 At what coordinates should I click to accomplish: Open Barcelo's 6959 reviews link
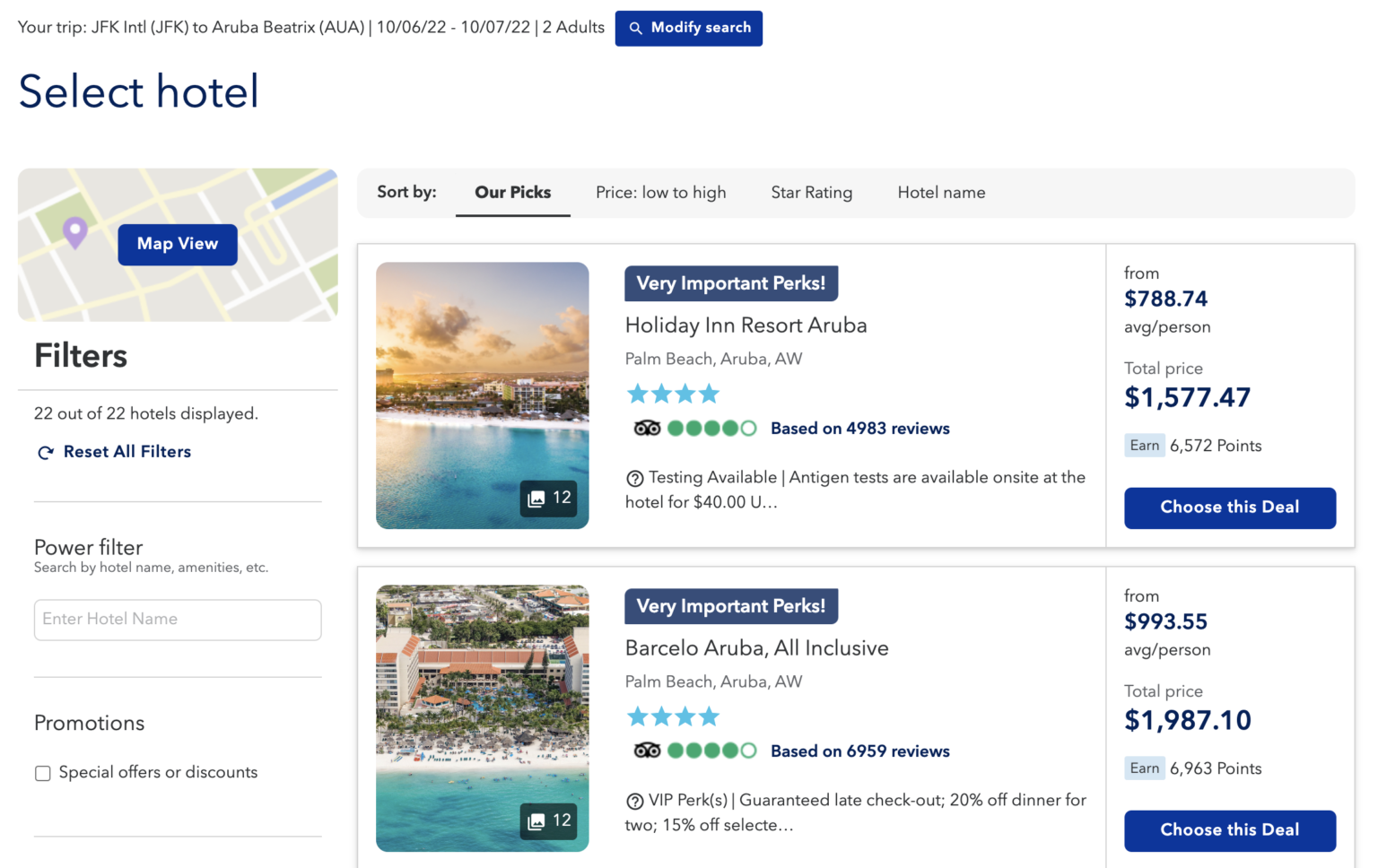(859, 751)
